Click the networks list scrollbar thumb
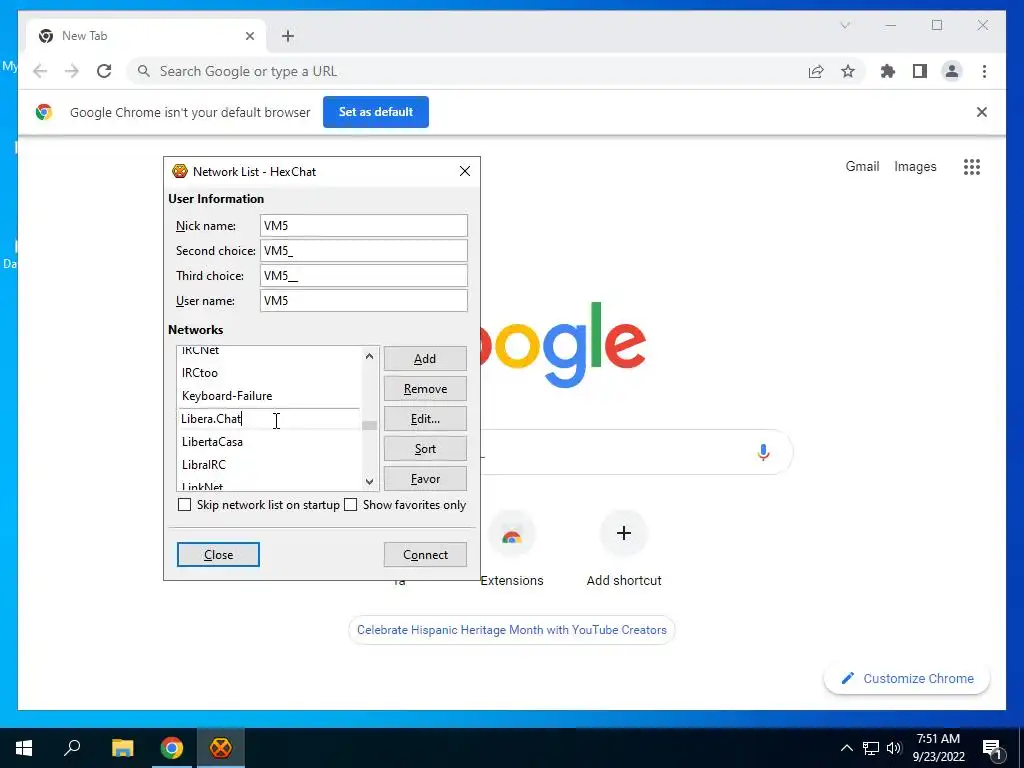 pos(370,425)
